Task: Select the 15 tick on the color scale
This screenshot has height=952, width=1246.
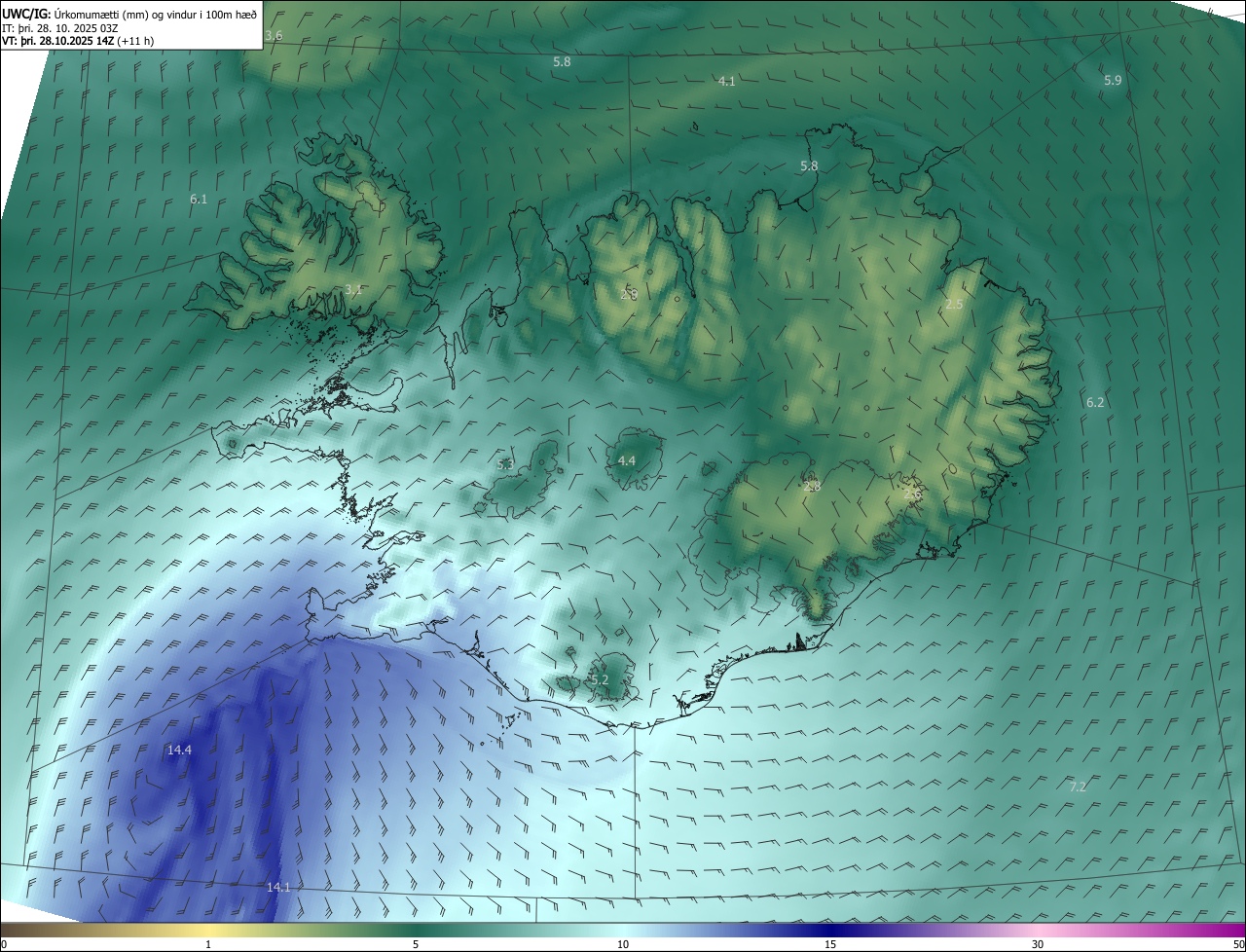Action: tap(830, 944)
